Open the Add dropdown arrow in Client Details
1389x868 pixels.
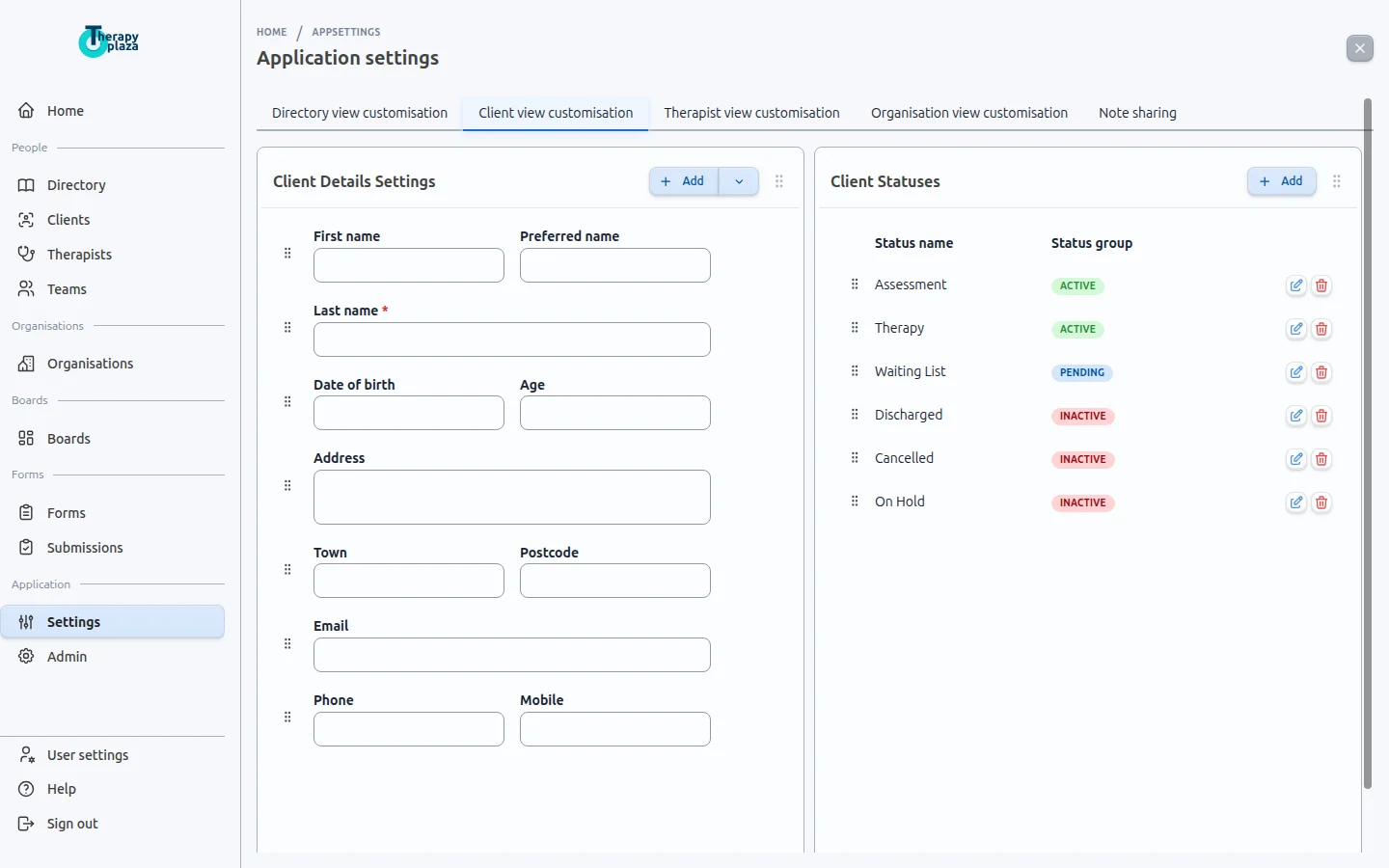pos(739,181)
